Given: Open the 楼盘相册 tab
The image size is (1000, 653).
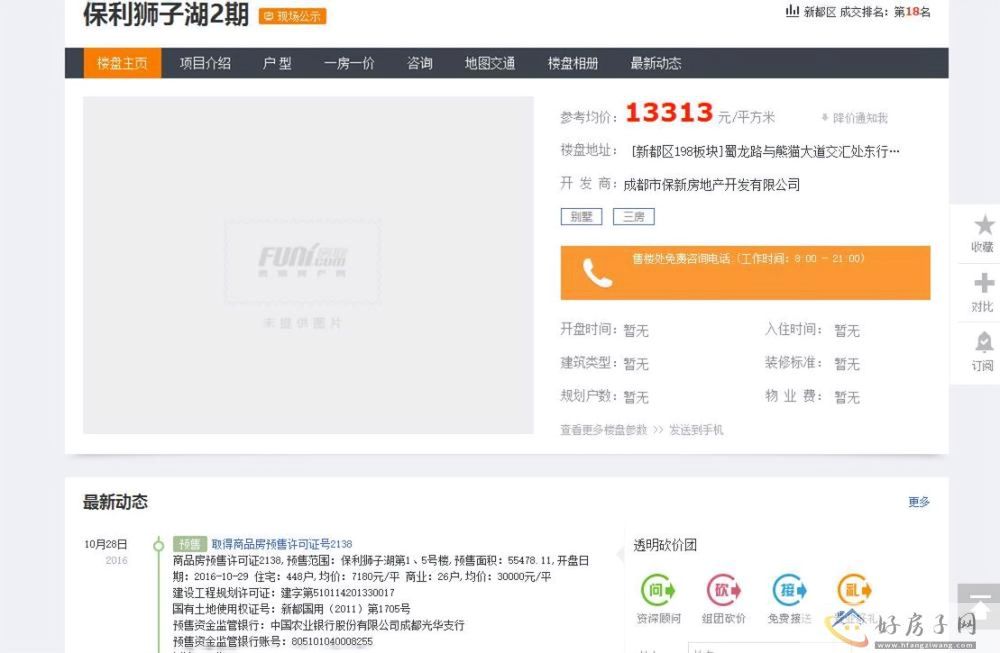Looking at the screenshot, I should [x=573, y=63].
